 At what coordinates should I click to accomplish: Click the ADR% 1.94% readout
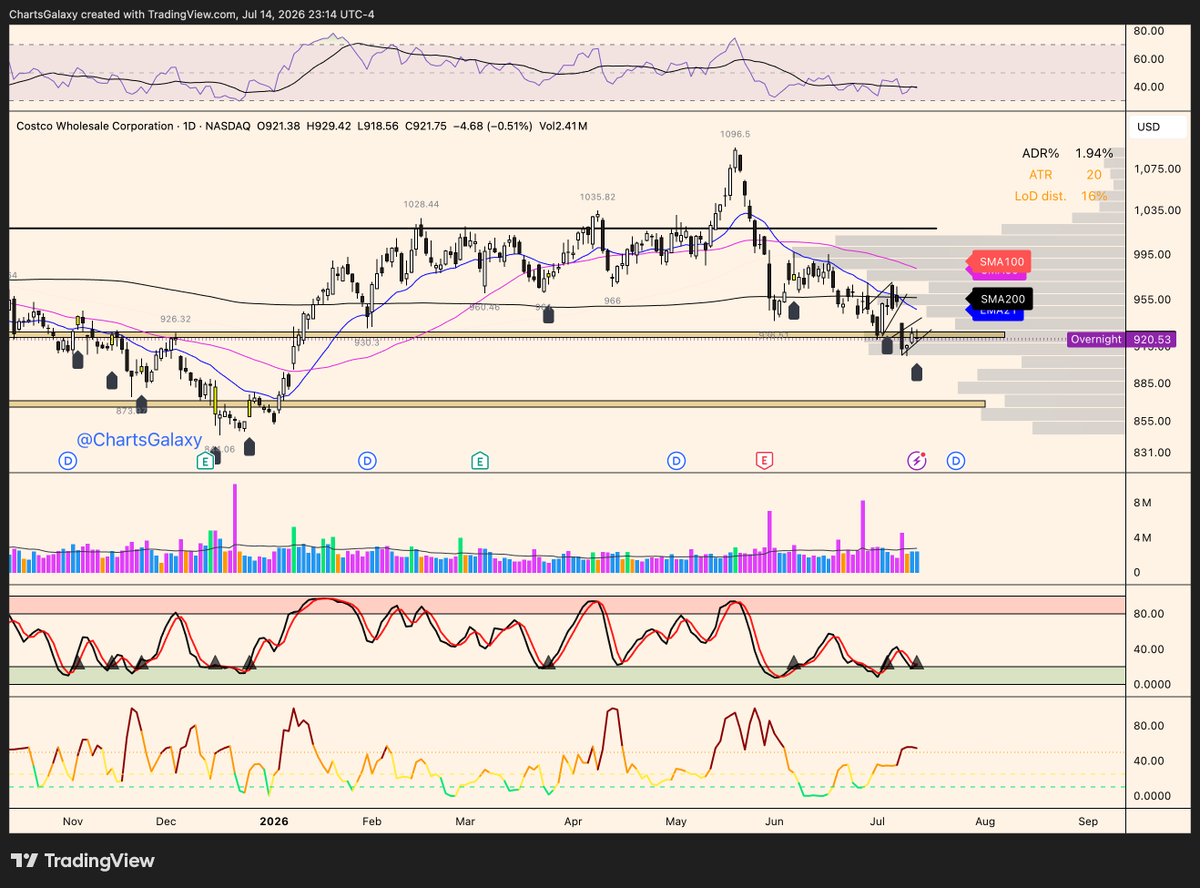[1067, 153]
